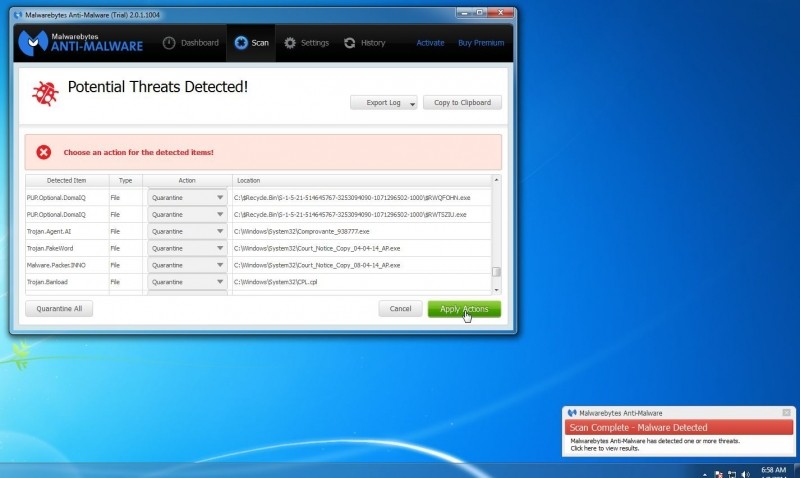This screenshot has width=800, height=478.
Task: Show hidden system tray icons
Action: pyautogui.click(x=705, y=475)
